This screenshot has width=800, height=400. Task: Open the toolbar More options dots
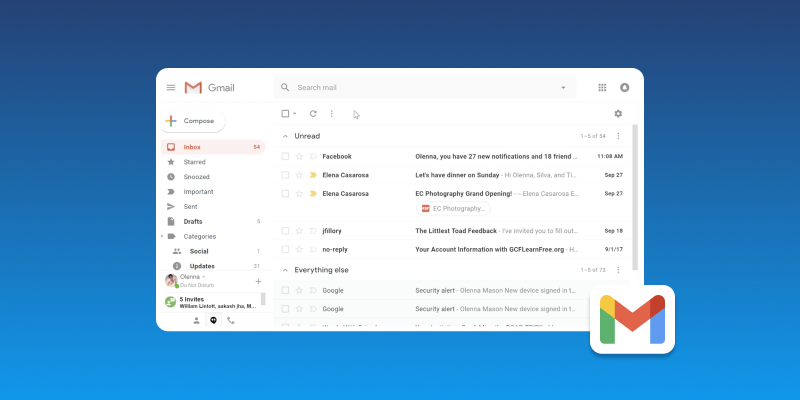pos(332,114)
